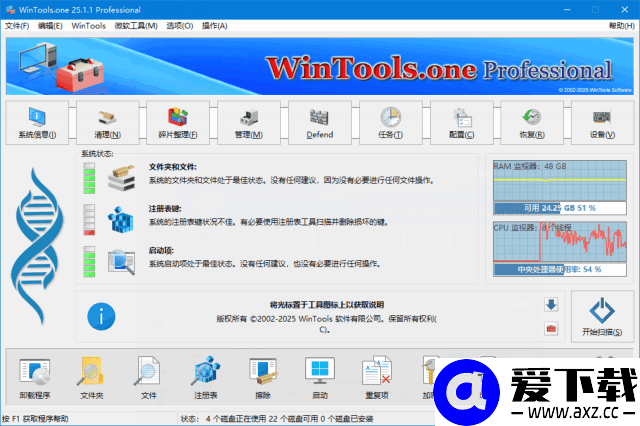Screen dimensions: 640x426
Task: Open the 设备(V) tool
Action: pos(602,123)
